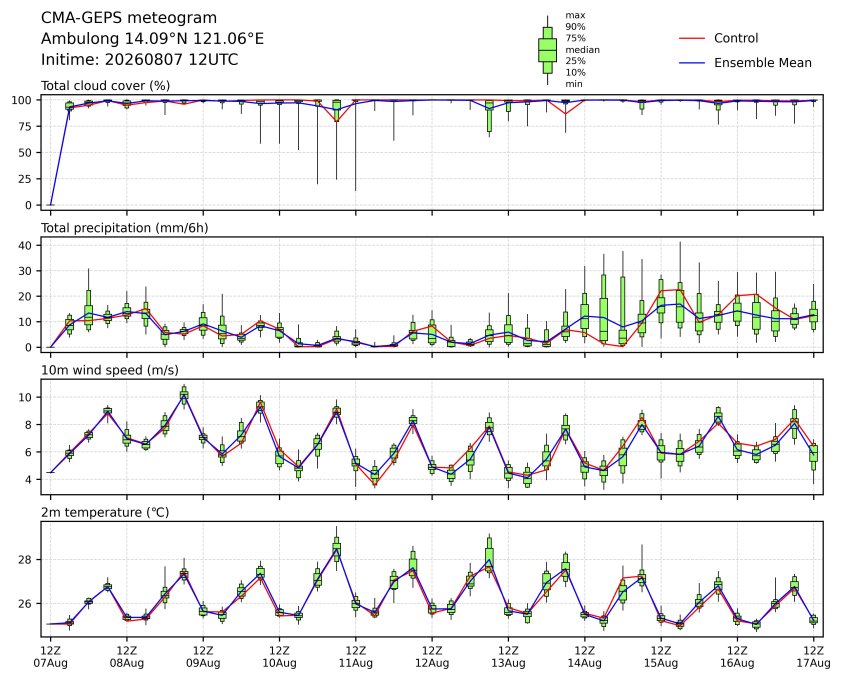The image size is (842, 680).
Task: Click the blue Ensemble Mean legend line sample
Action: pos(692,63)
